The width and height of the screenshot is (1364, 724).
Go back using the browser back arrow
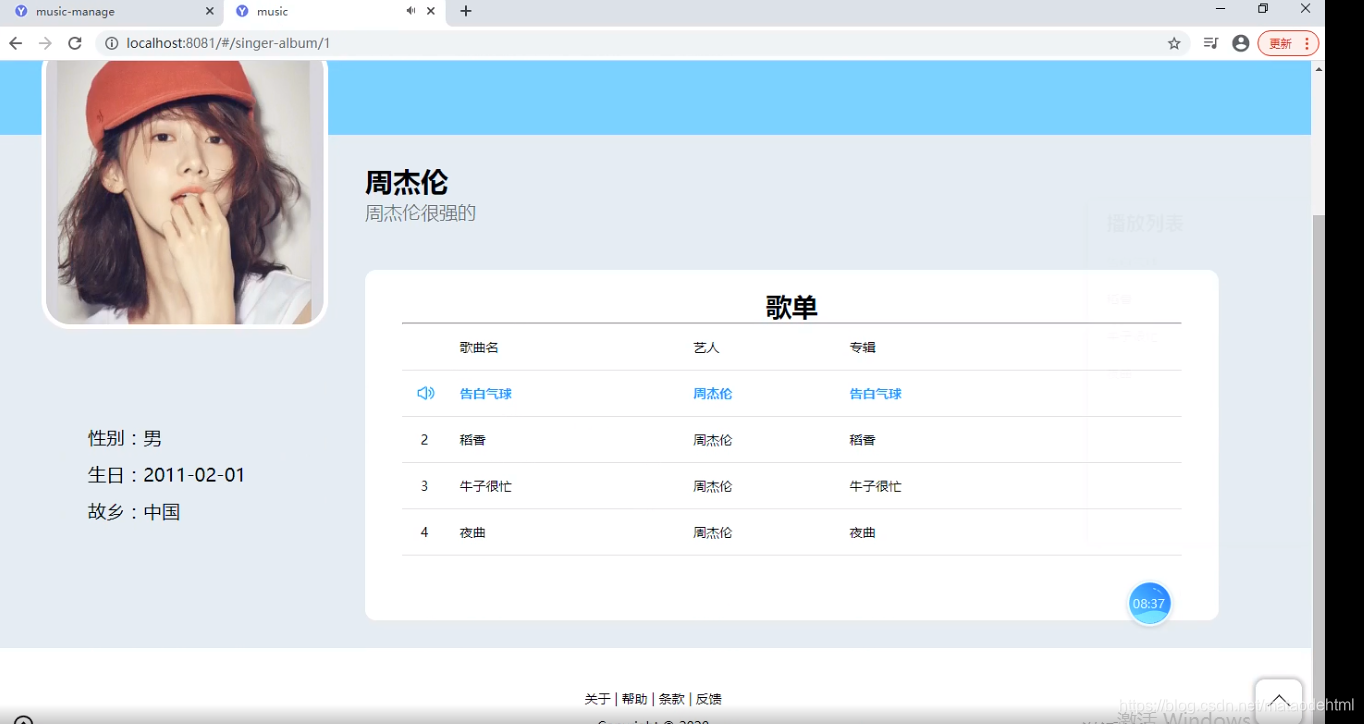[16, 43]
